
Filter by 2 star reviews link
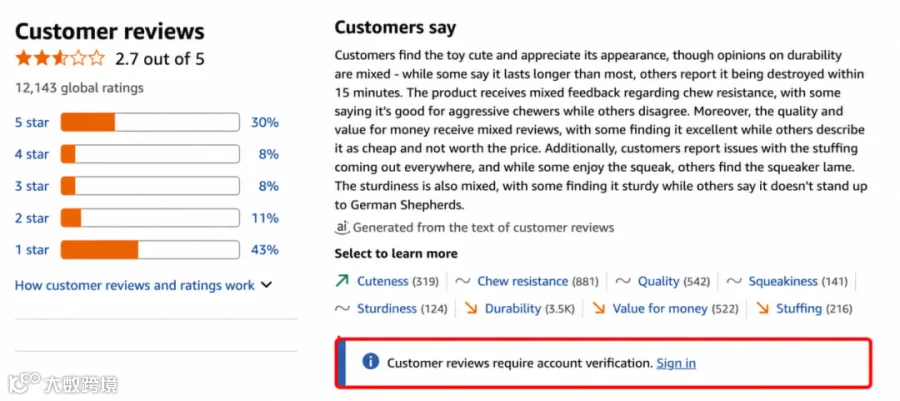point(32,218)
